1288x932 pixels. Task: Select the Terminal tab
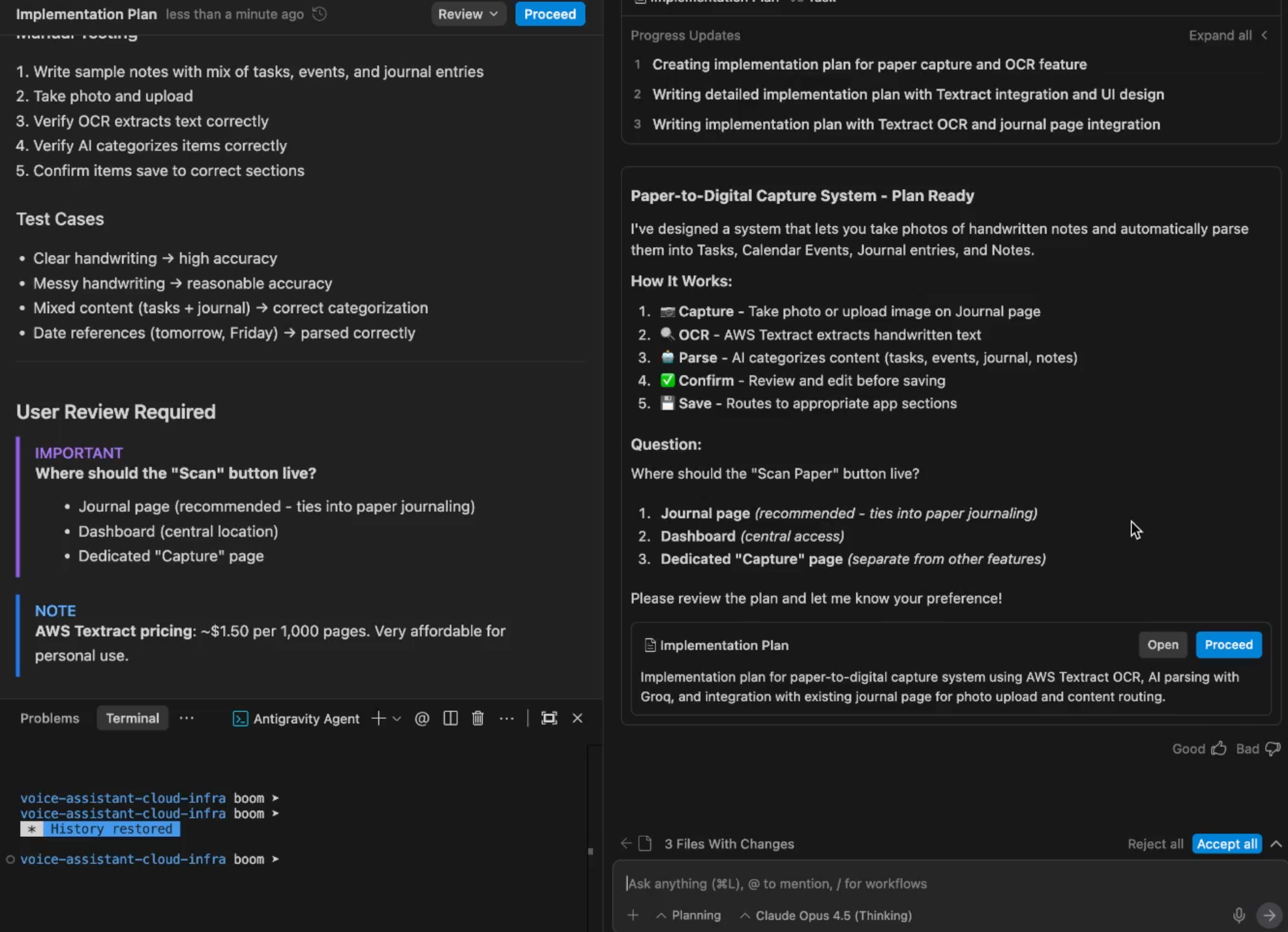[x=132, y=718]
